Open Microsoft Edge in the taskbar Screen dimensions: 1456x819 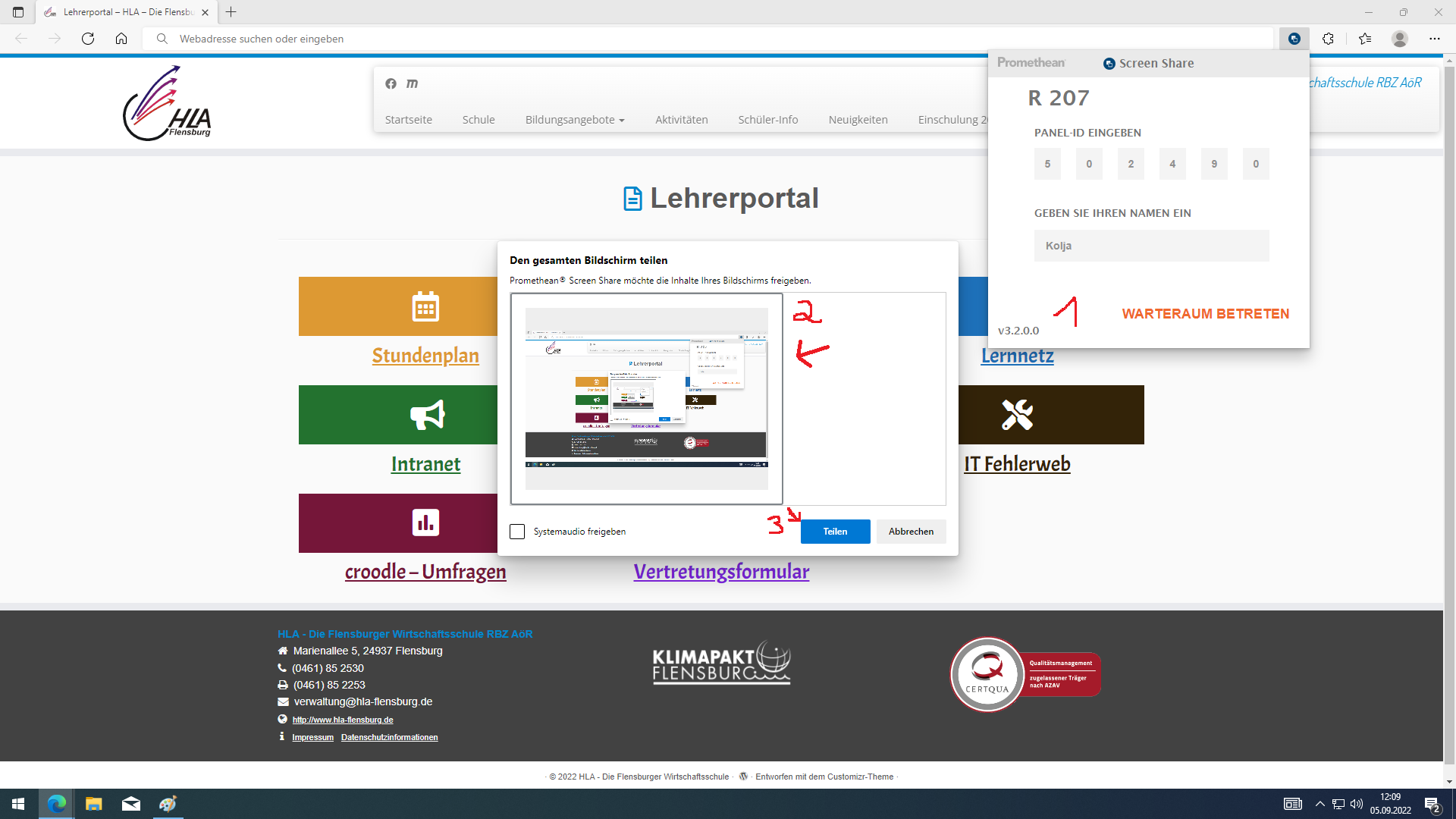coord(57,804)
